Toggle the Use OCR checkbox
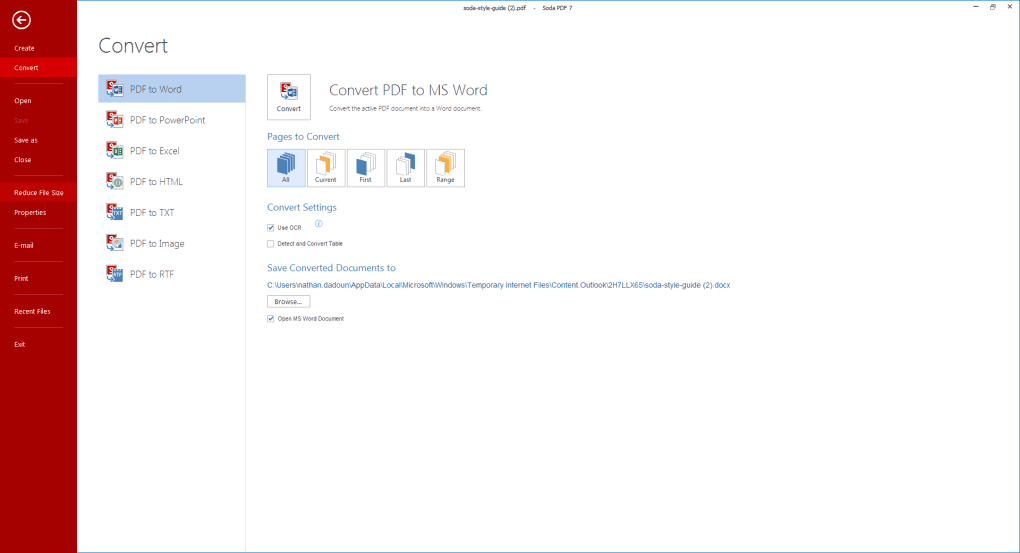The image size is (1020, 553). tap(271, 228)
